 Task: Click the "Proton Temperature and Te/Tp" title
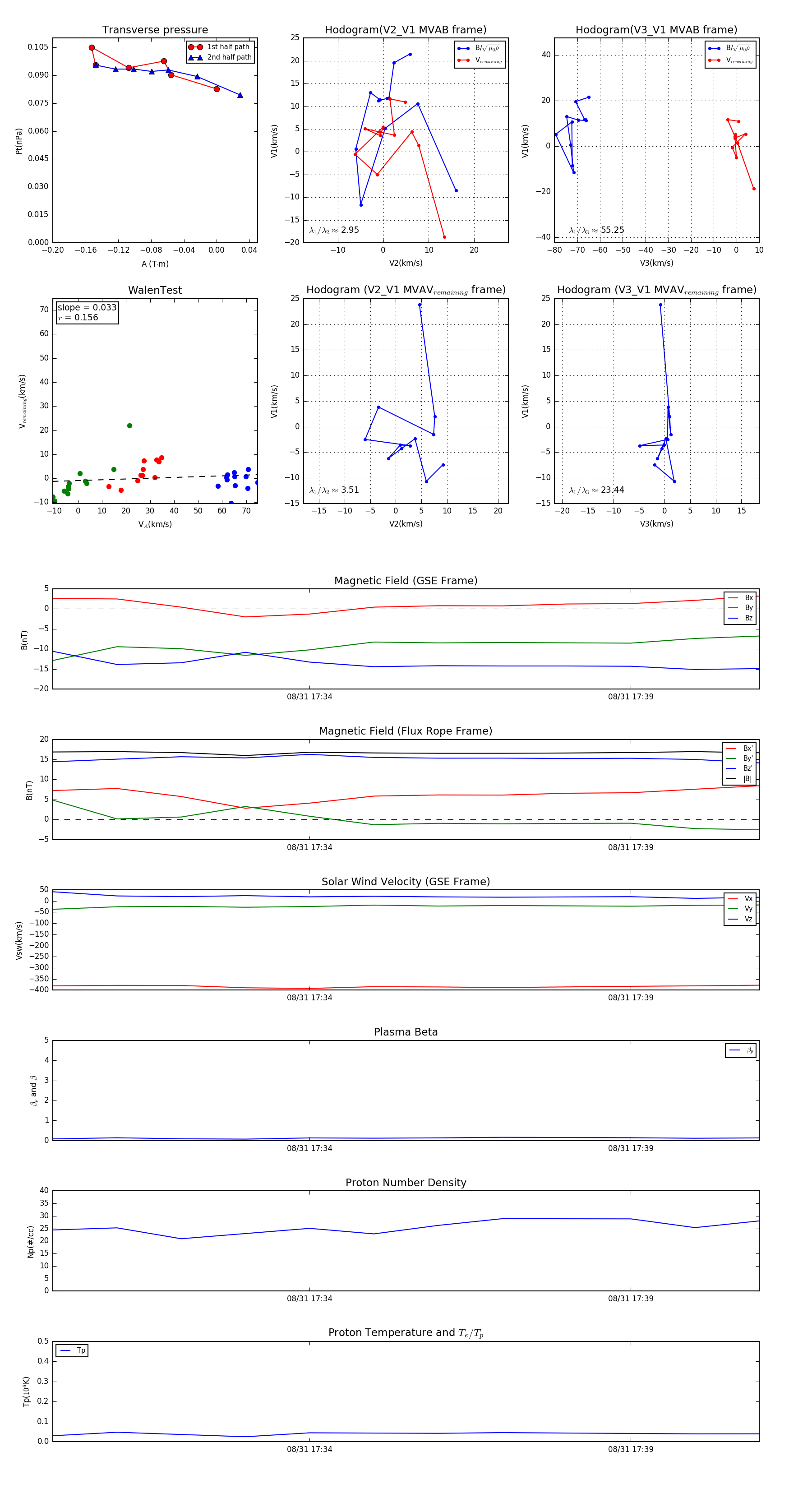point(406,1333)
